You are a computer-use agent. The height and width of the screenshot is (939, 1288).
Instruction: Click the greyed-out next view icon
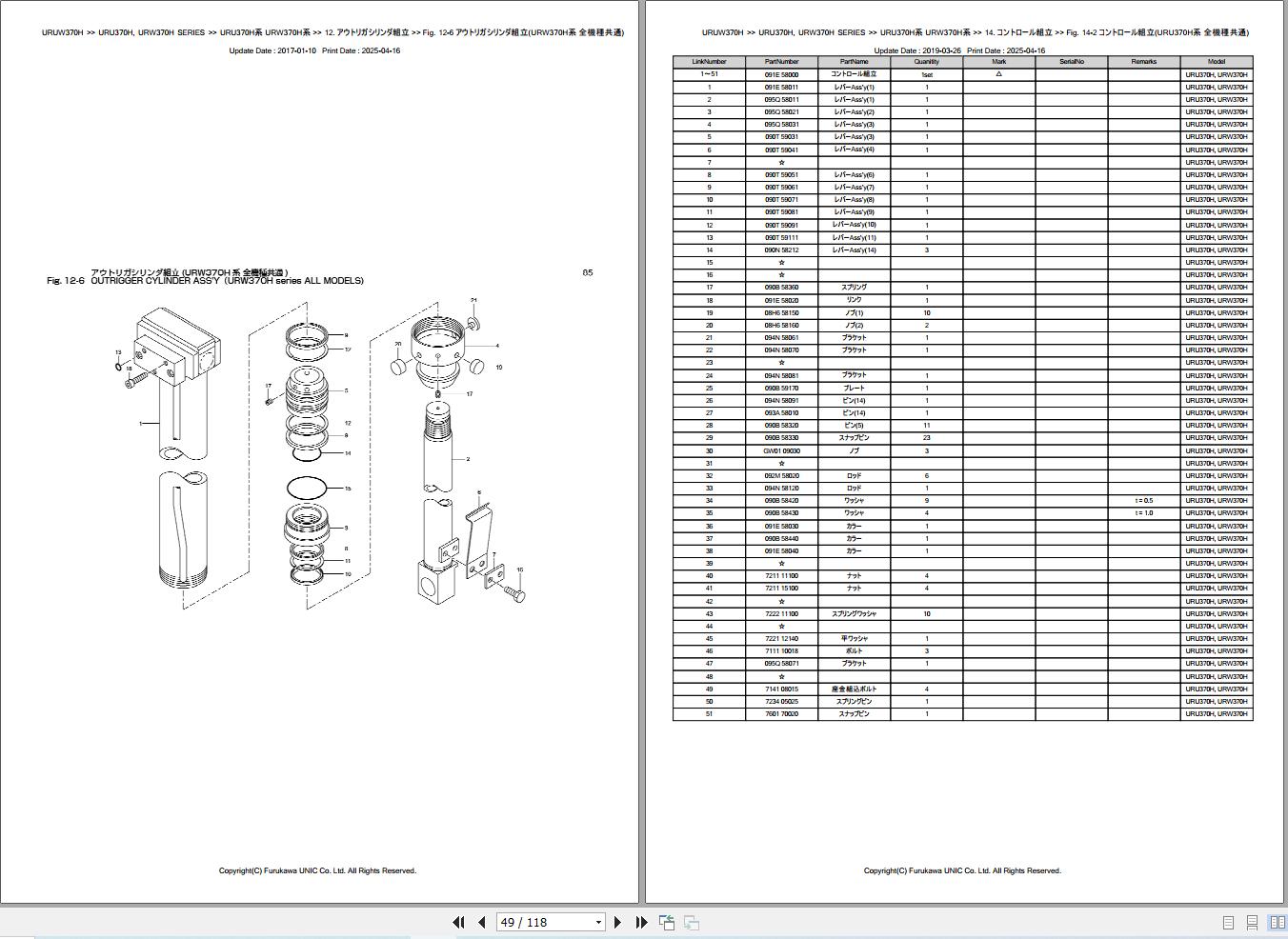coord(692,922)
